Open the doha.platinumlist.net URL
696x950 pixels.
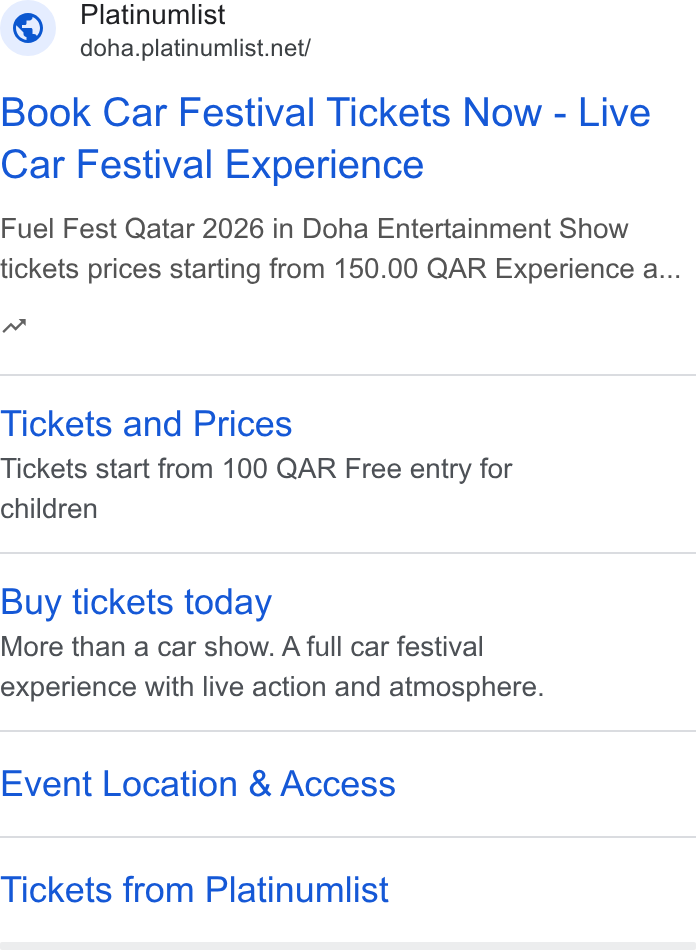[195, 48]
